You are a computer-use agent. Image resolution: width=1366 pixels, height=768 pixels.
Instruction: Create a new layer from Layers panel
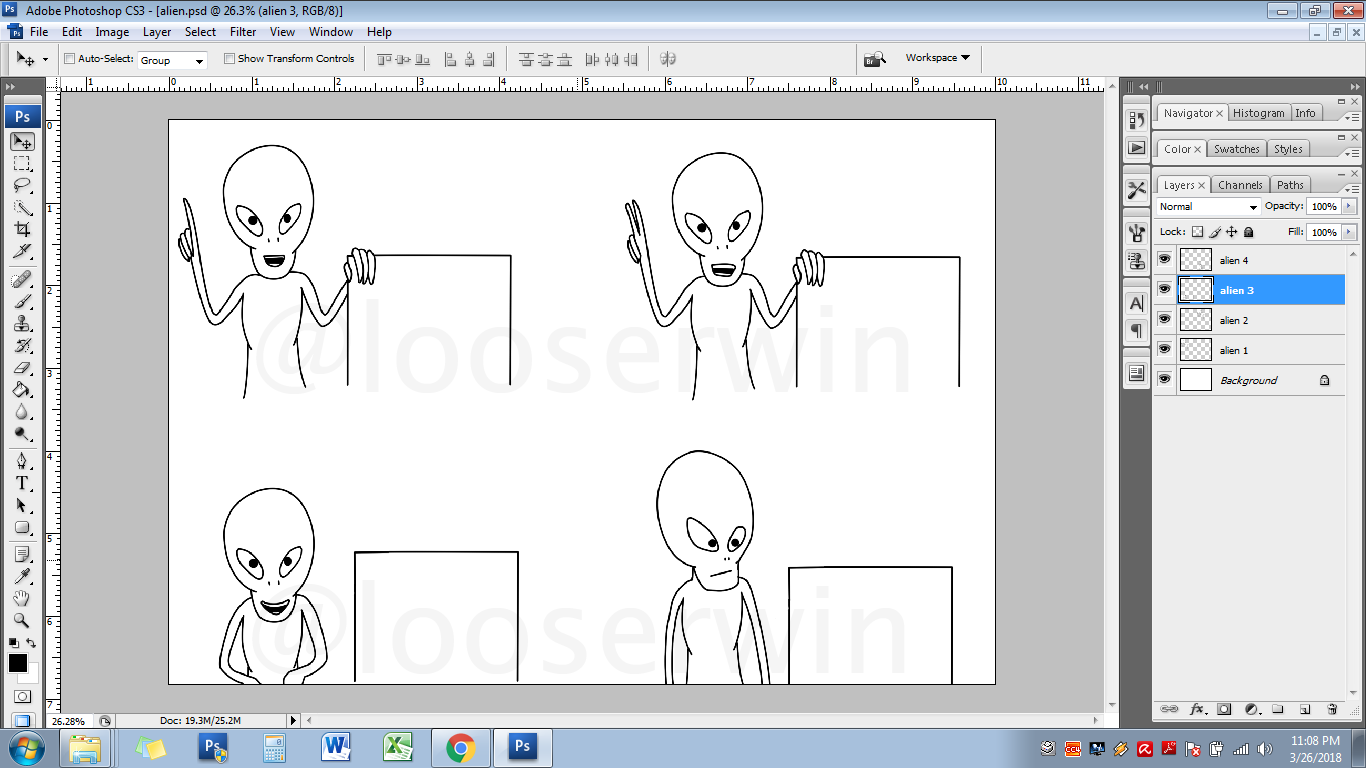1305,709
